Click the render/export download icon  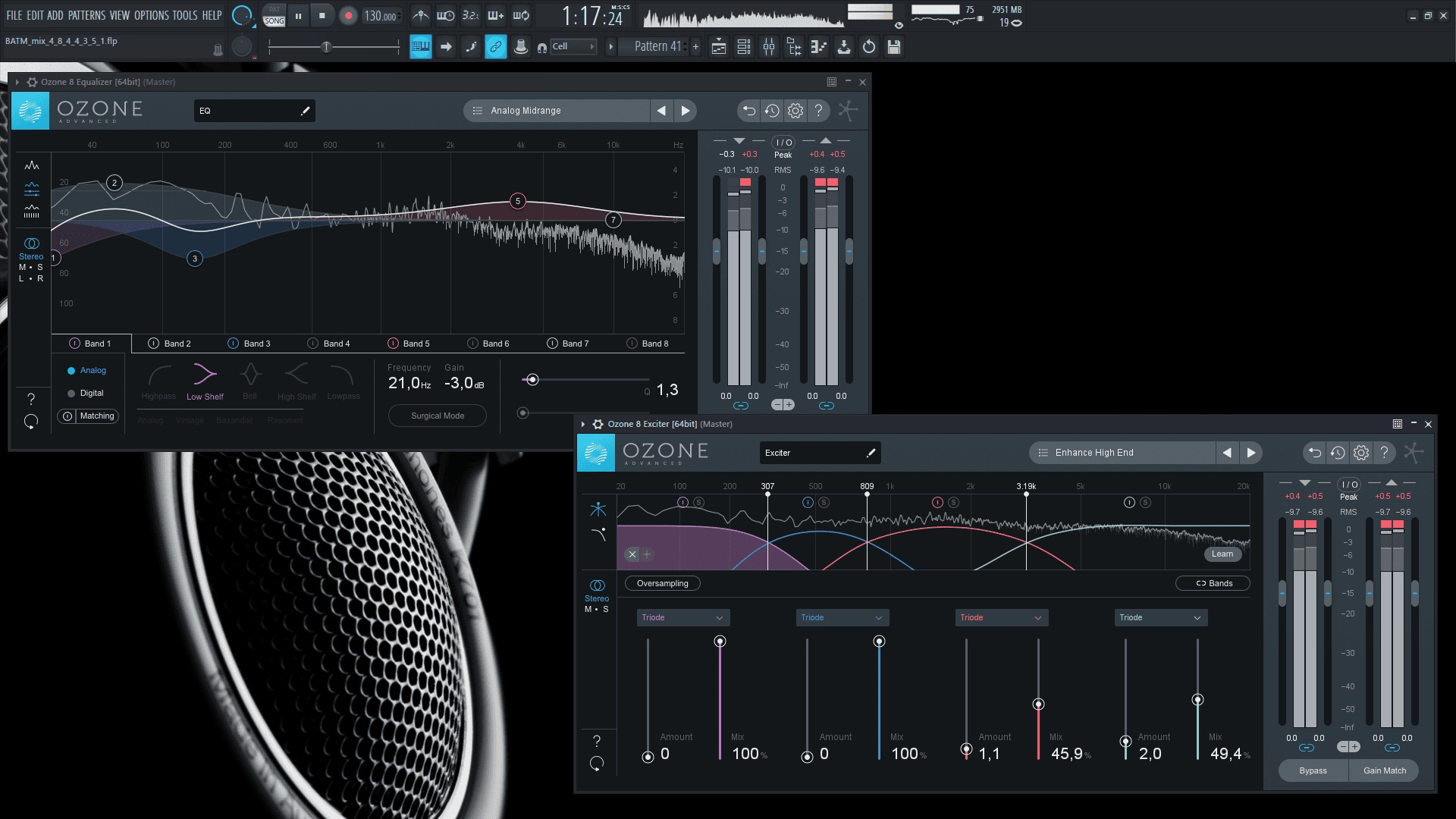pyautogui.click(x=843, y=47)
